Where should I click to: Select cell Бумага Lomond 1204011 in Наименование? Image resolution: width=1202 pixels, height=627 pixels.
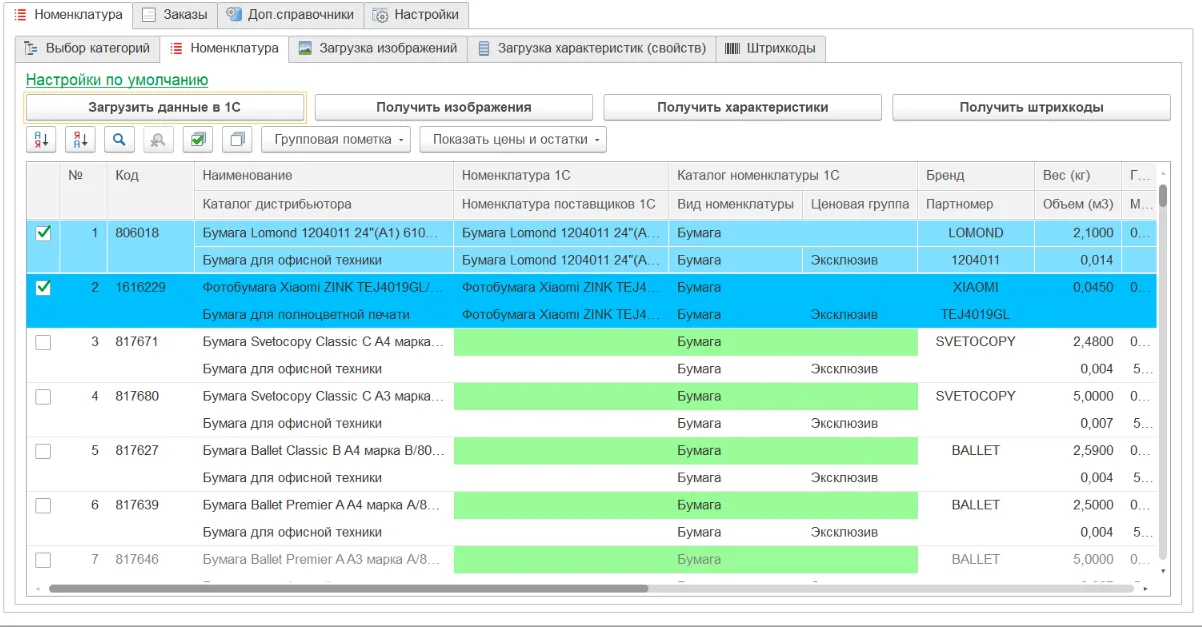coord(324,233)
